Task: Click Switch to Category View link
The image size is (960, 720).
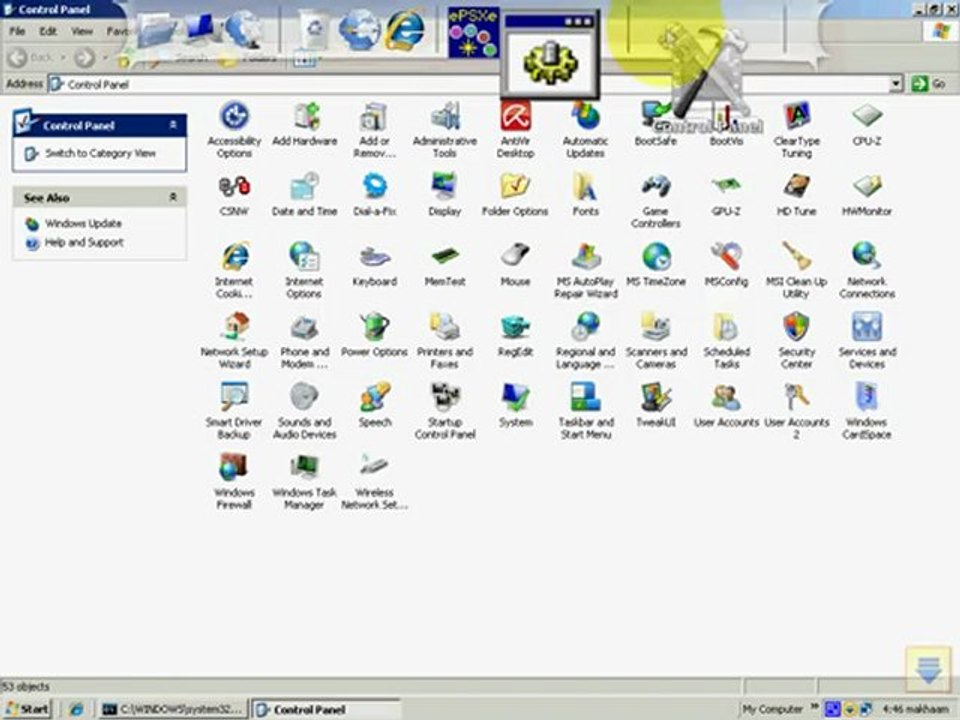Action: point(100,154)
